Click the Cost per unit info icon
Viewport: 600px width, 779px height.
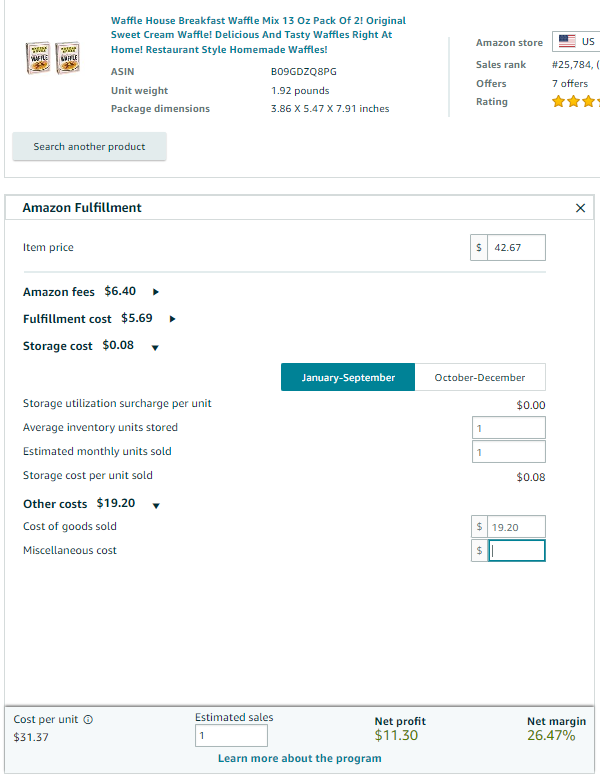coord(88,719)
